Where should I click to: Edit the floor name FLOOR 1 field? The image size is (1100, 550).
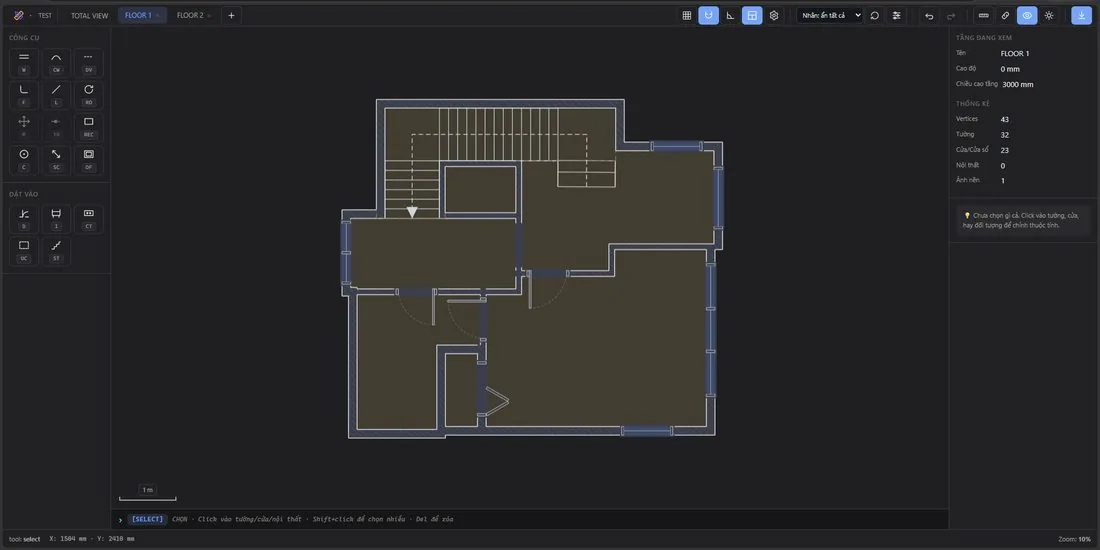1015,53
